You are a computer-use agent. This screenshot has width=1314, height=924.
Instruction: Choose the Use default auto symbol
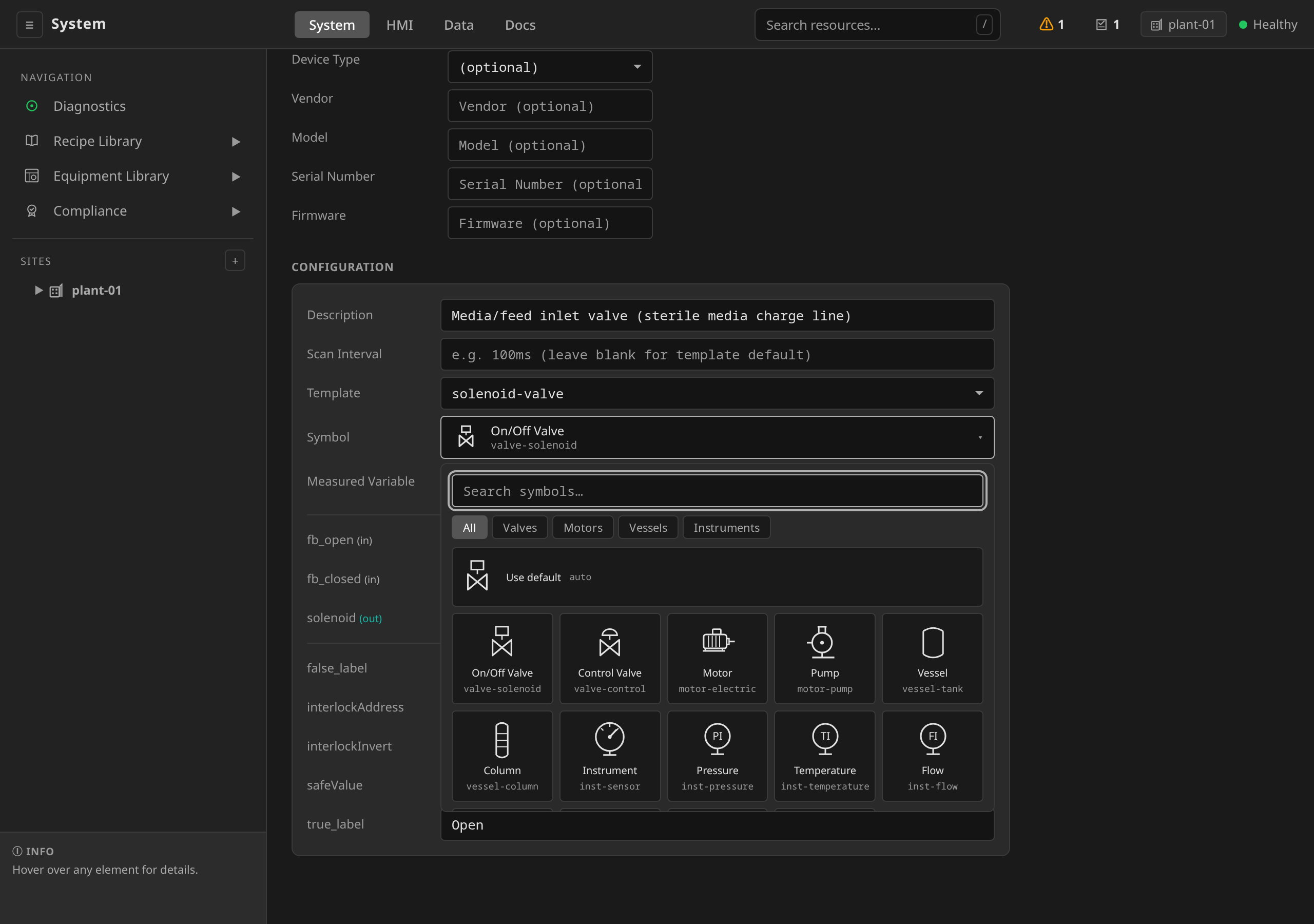click(717, 577)
